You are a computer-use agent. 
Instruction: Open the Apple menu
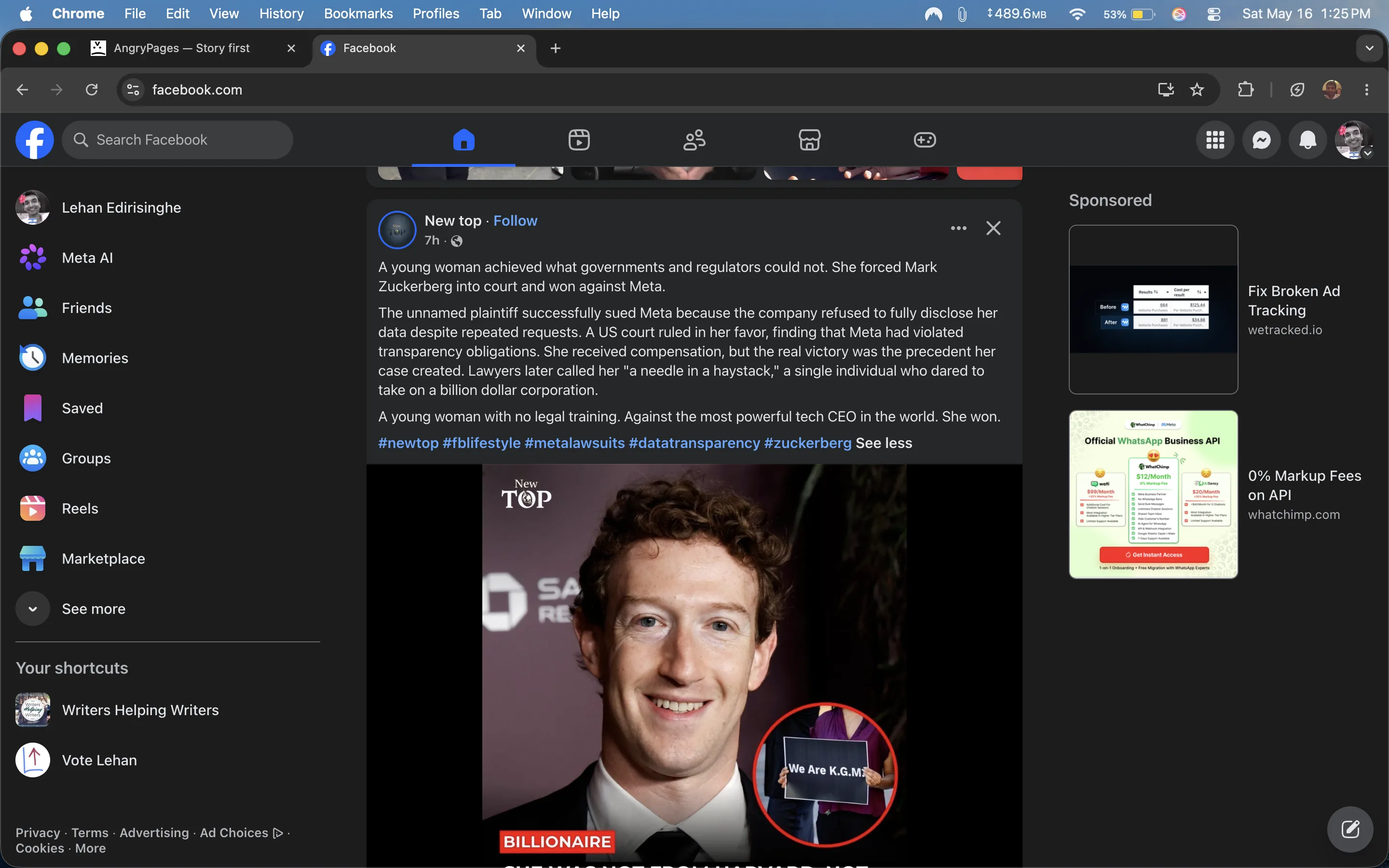(x=26, y=14)
